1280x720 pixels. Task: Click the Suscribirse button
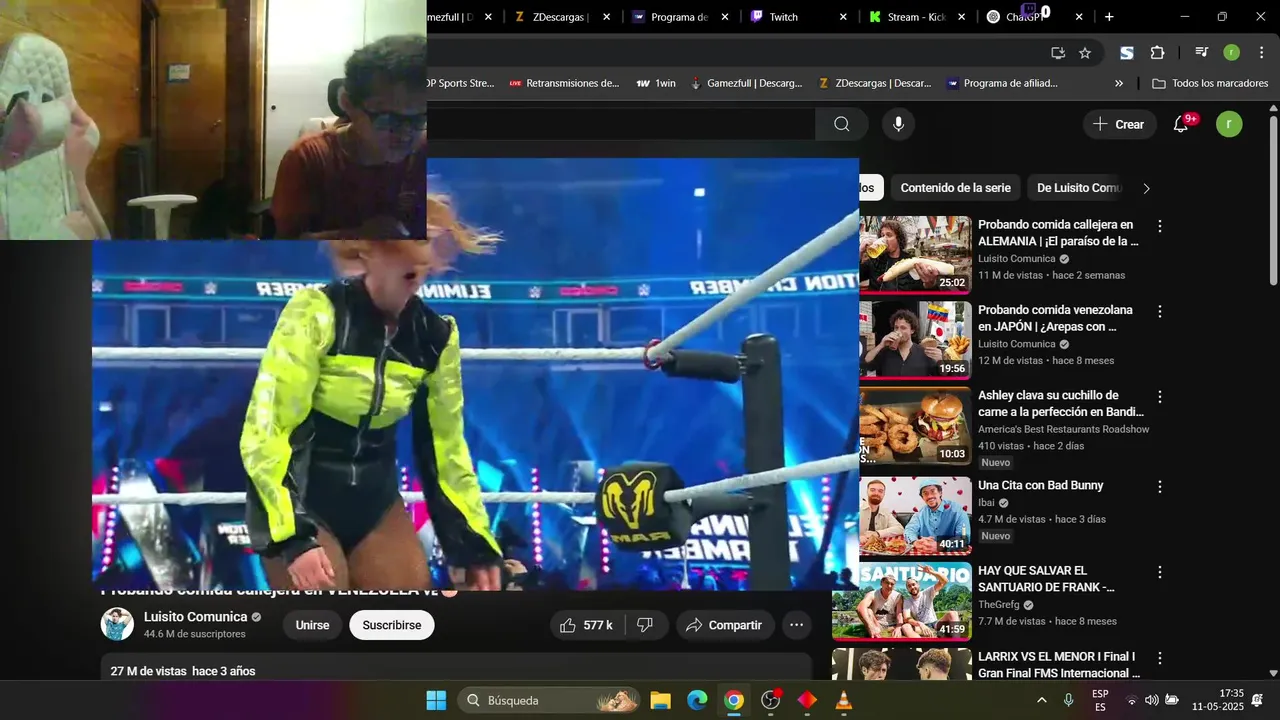[392, 625]
